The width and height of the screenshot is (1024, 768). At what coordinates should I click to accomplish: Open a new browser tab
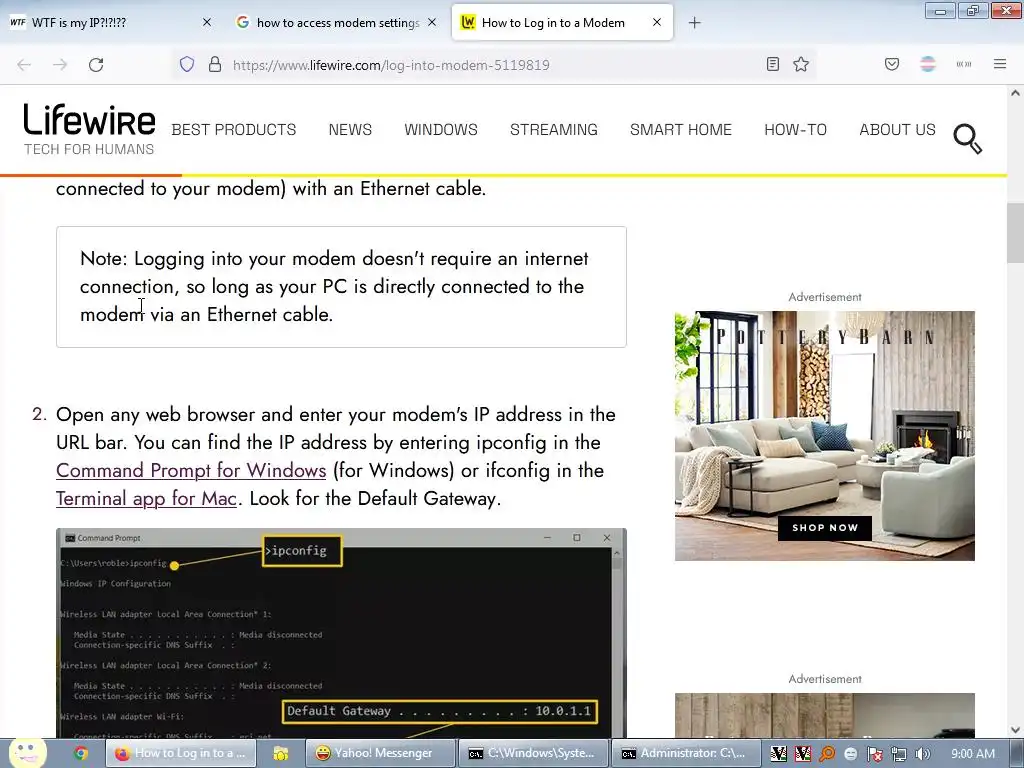(x=694, y=23)
